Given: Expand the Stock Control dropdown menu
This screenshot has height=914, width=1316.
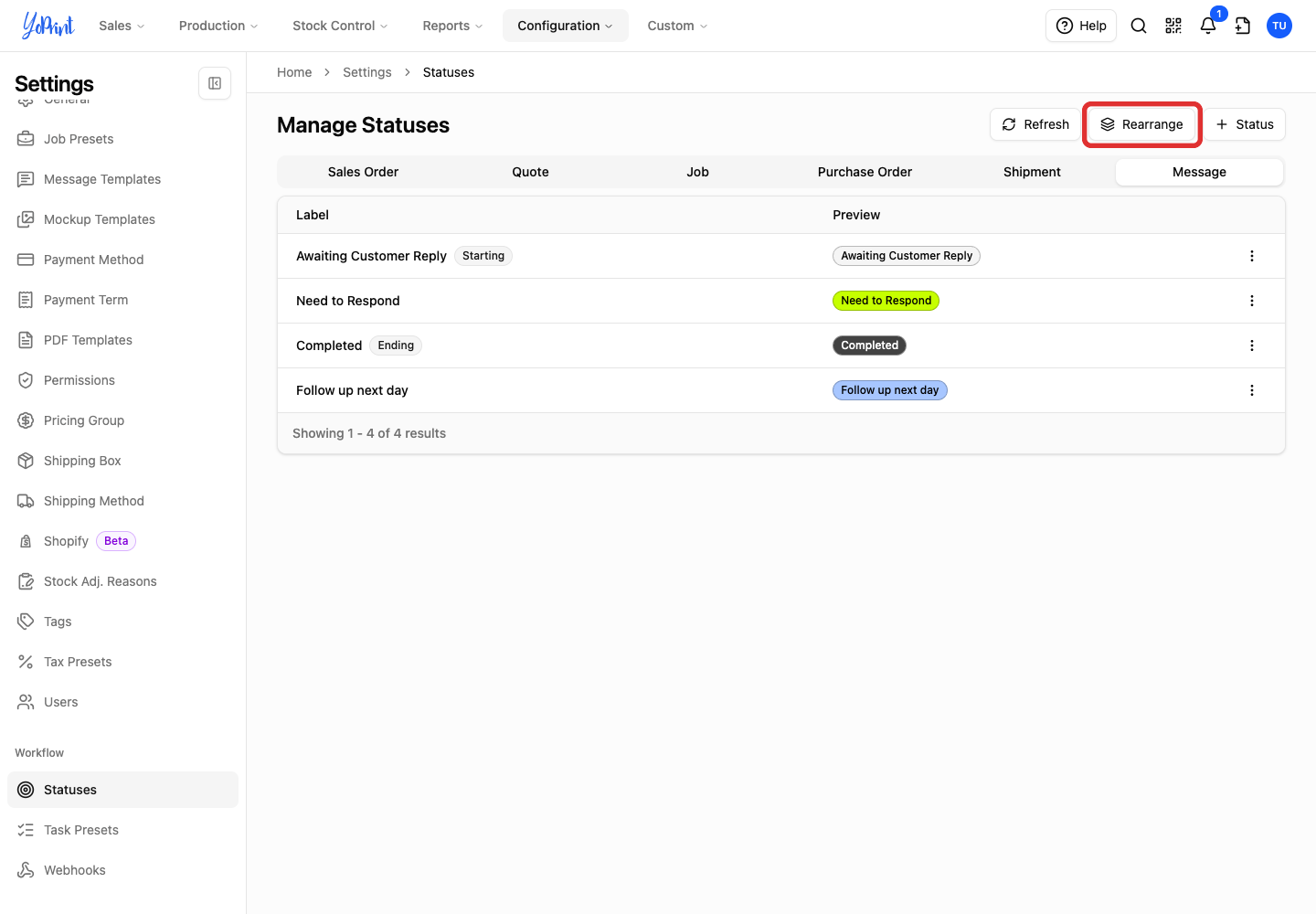Looking at the screenshot, I should pyautogui.click(x=340, y=26).
